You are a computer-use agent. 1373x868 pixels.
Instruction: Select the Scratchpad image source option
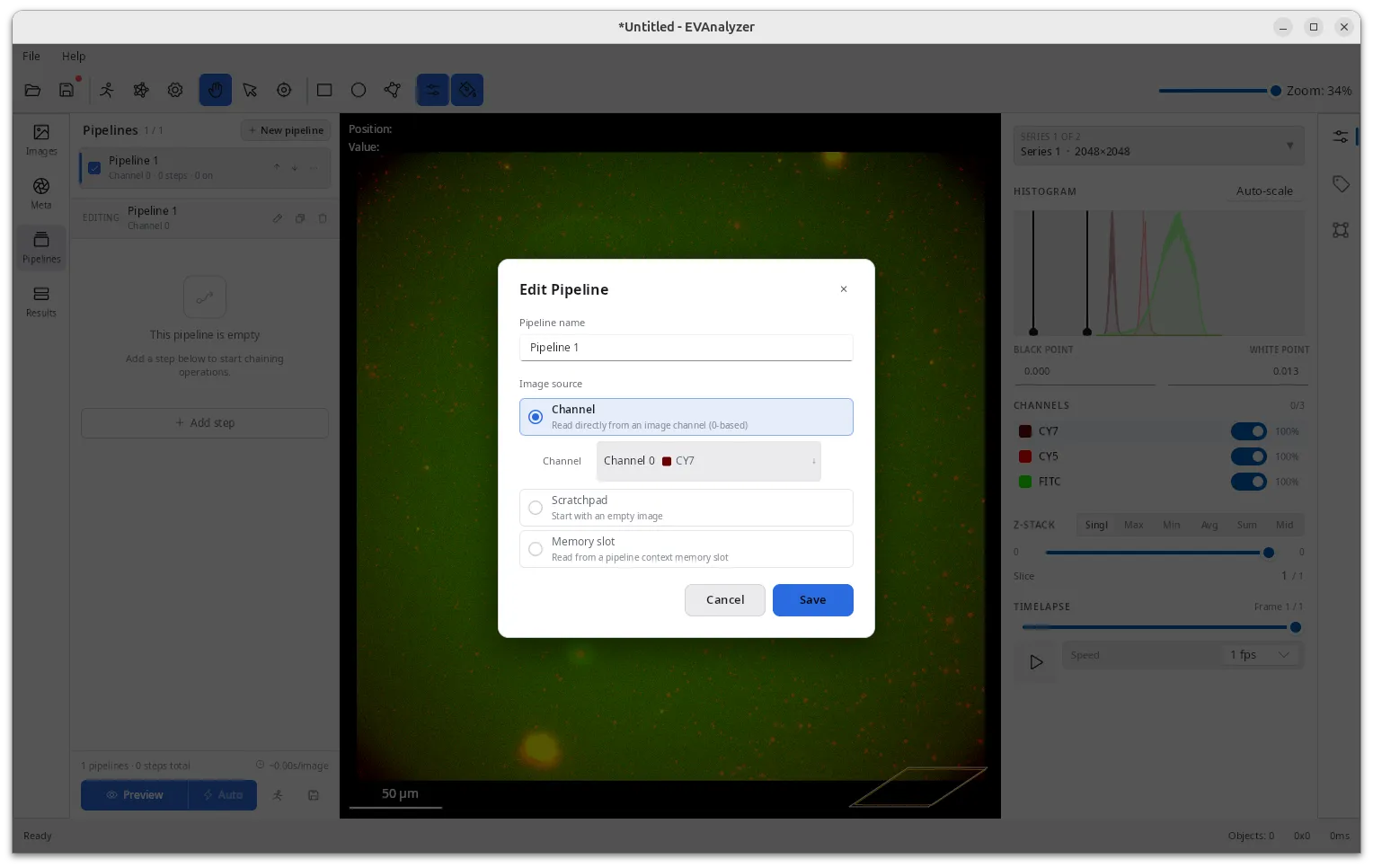point(686,508)
